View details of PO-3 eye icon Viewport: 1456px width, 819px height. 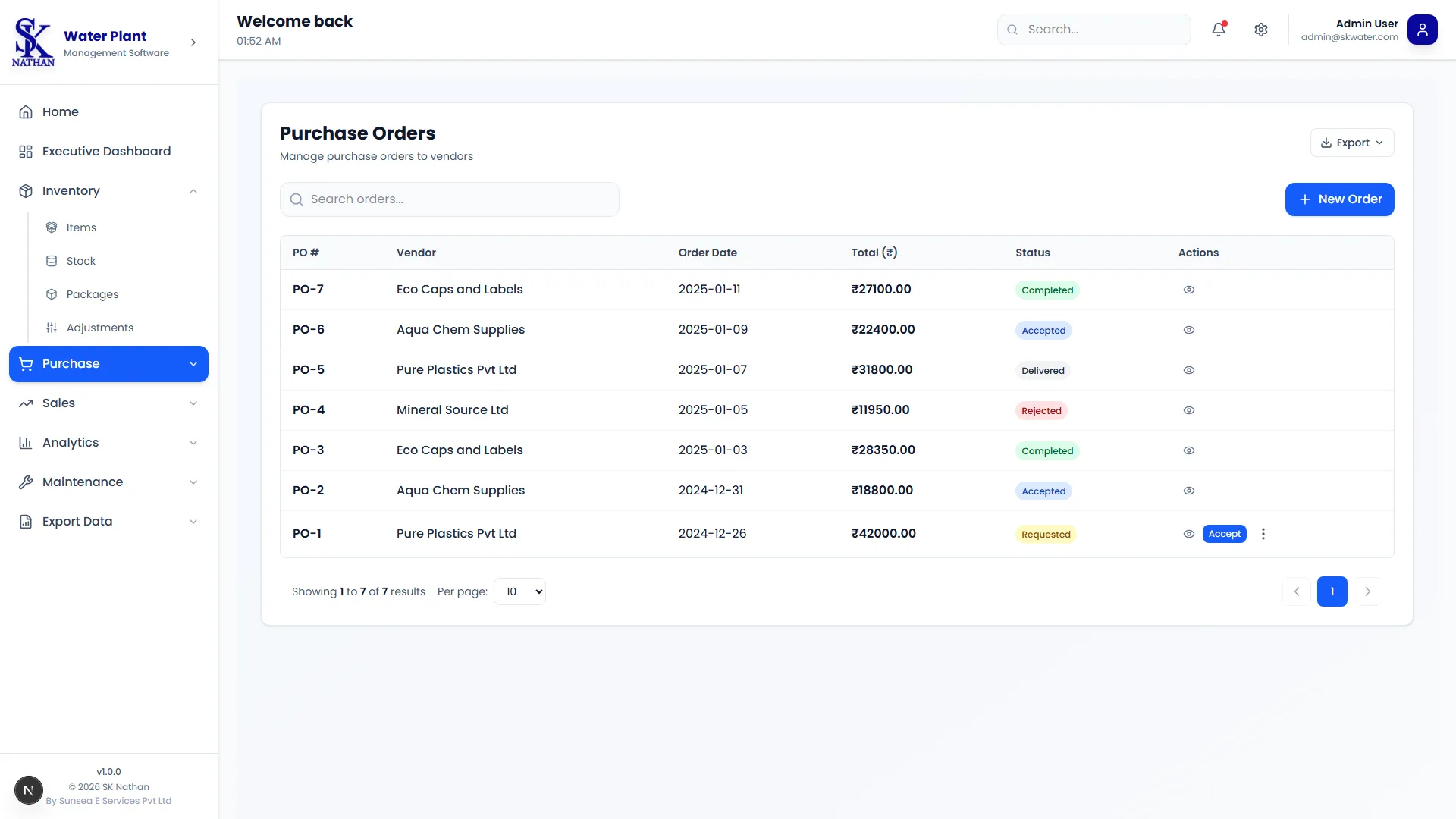coord(1188,450)
